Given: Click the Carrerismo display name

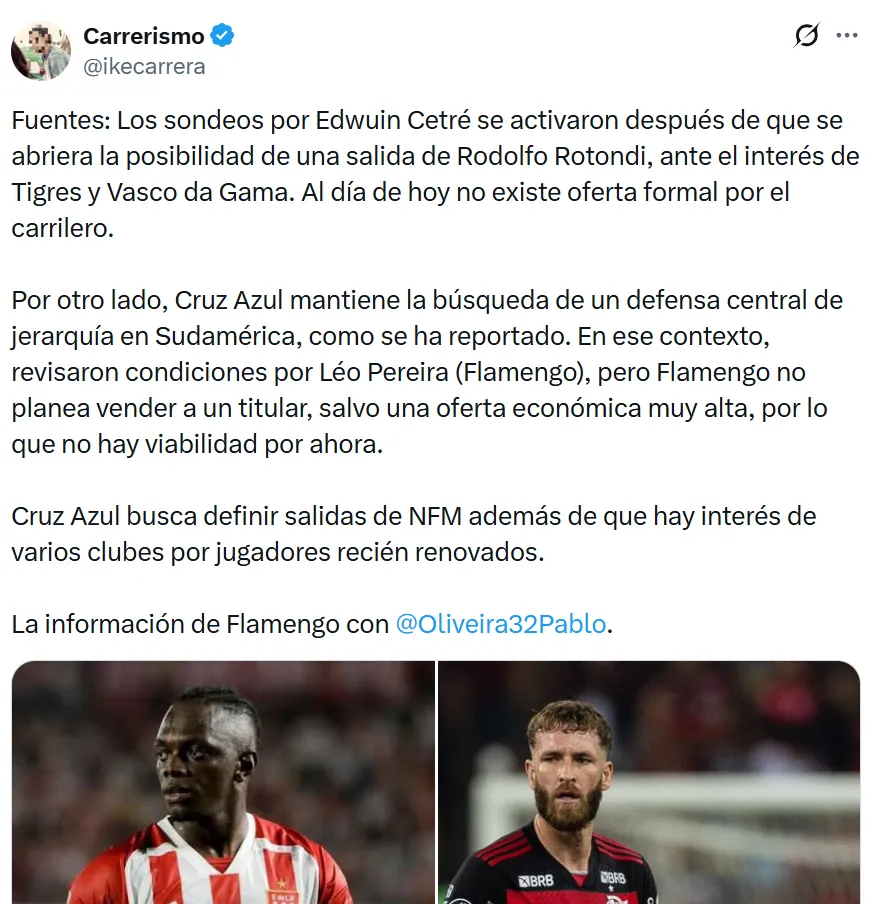Looking at the screenshot, I should click(x=144, y=36).
